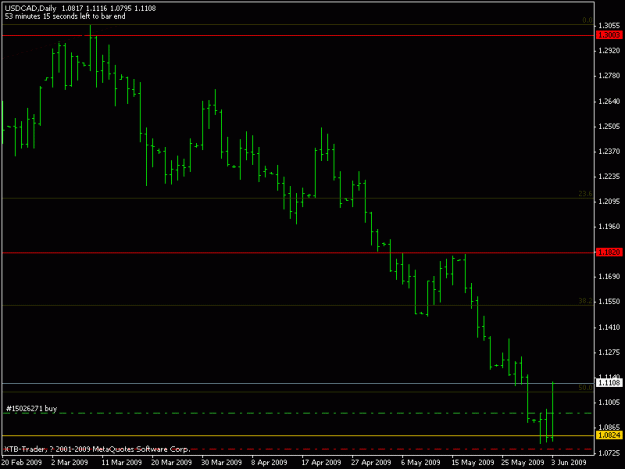Click the '6 May 2009' date on time axis
Screen dimensions: 625x469
point(421,463)
